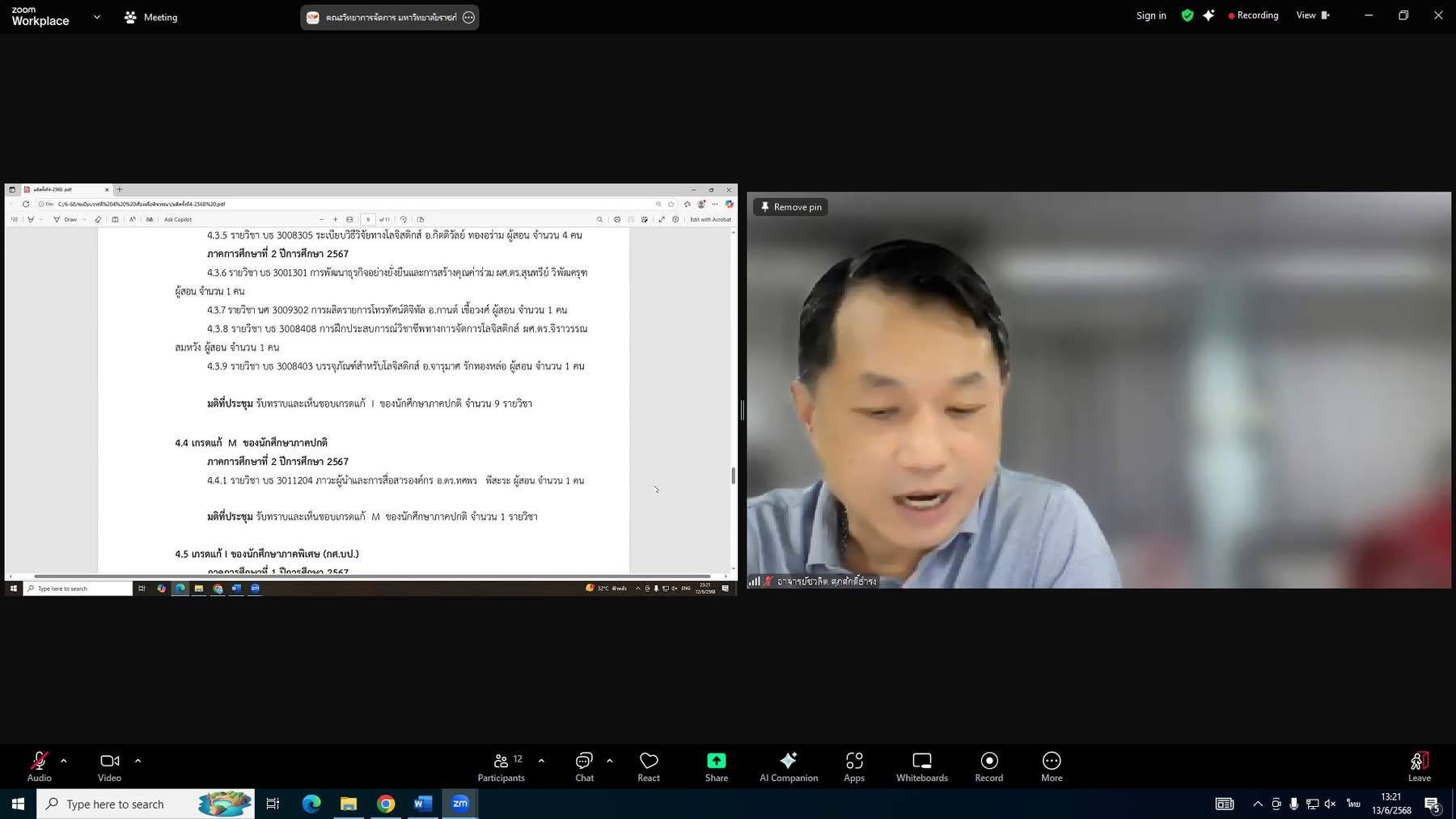Click the More options icon
Image resolution: width=1456 pixels, height=819 pixels.
click(1052, 766)
